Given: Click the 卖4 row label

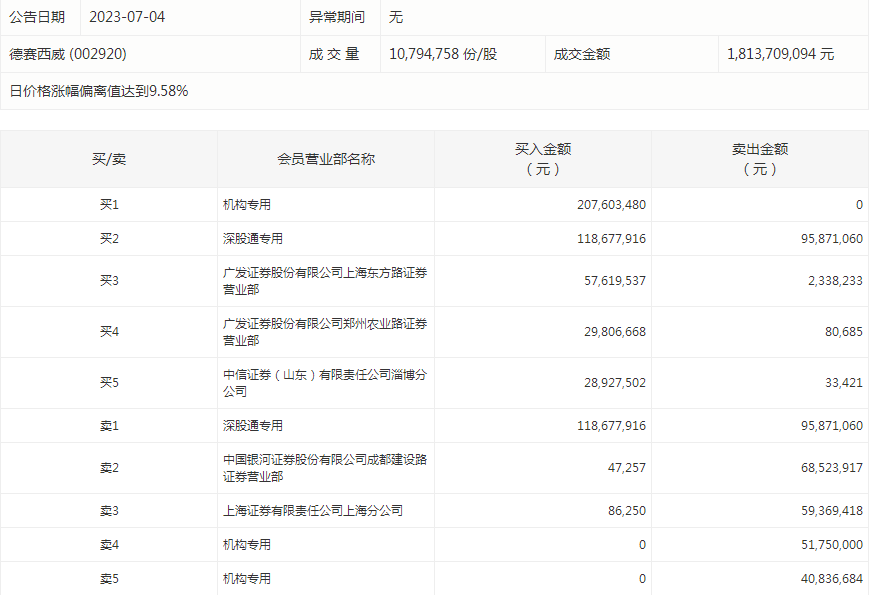Looking at the screenshot, I should [x=109, y=545].
